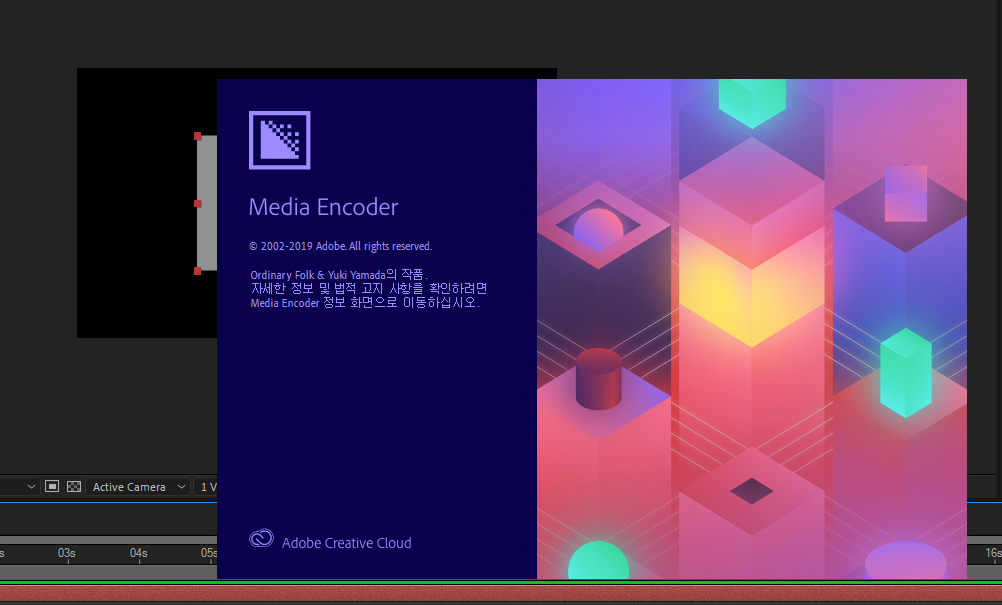Viewport: 1002px width, 605px height.
Task: Click the '© 2002-2019 Adobe. All rights reserved.' text
Action: click(x=341, y=246)
